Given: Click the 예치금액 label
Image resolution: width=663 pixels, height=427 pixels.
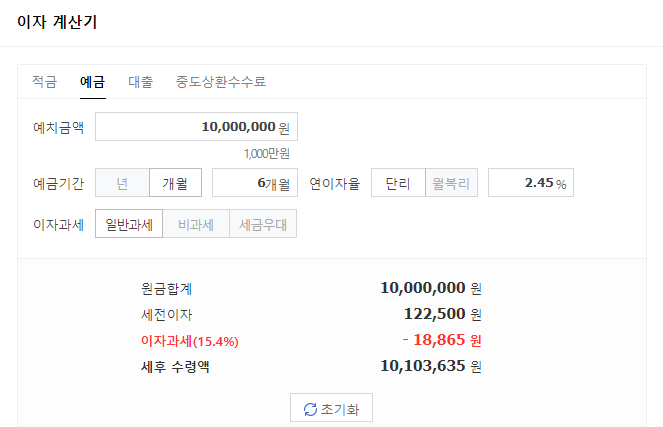Looking at the screenshot, I should click(59, 127).
